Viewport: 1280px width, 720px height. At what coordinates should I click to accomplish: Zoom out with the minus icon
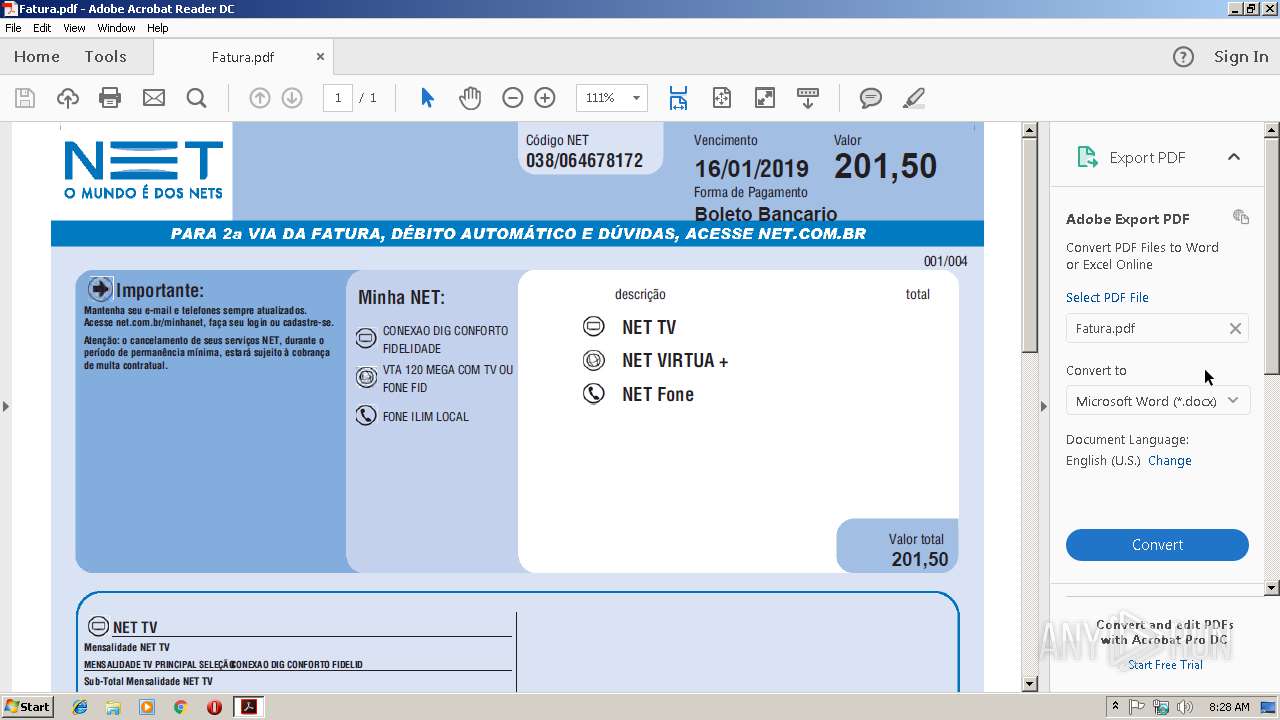[x=513, y=98]
